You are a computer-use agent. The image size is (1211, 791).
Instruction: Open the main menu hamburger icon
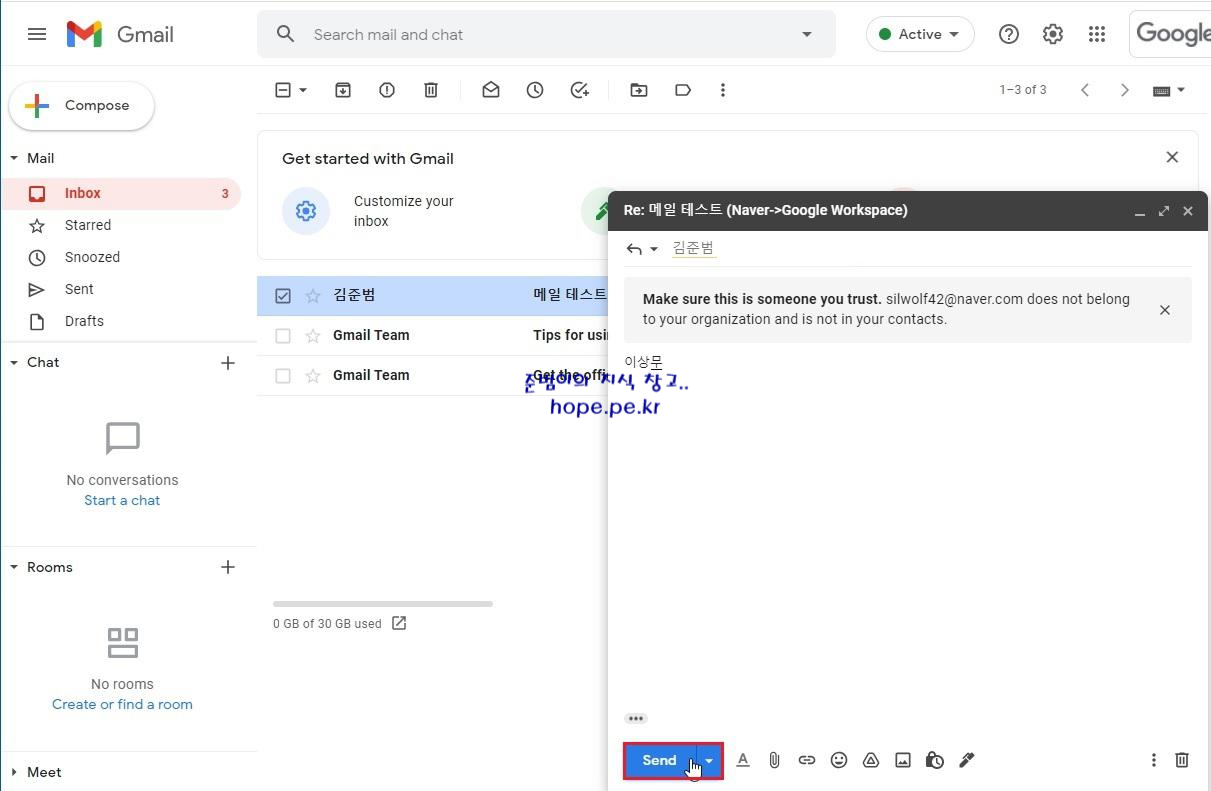click(x=37, y=34)
